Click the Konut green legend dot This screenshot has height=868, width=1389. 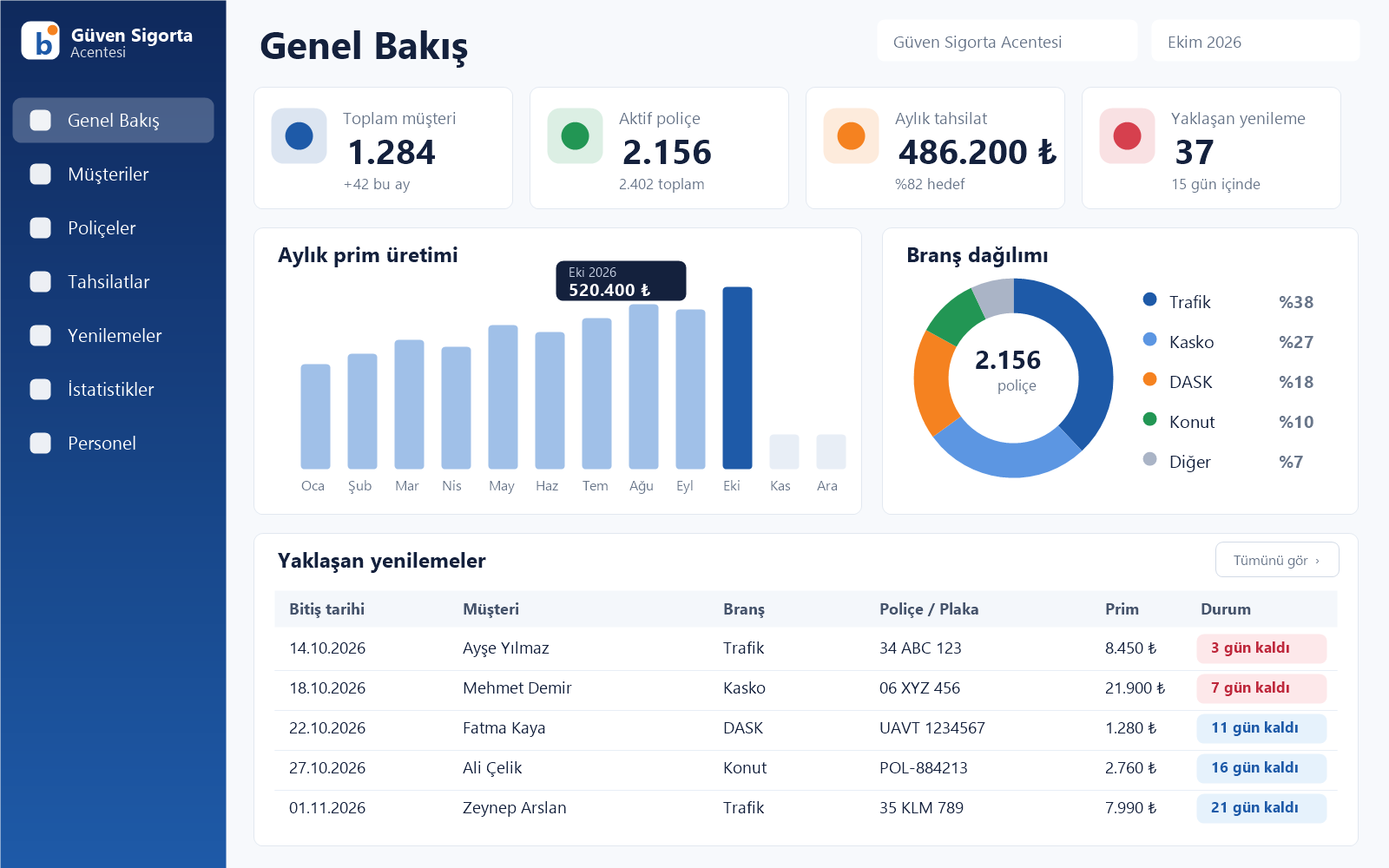tap(1150, 419)
